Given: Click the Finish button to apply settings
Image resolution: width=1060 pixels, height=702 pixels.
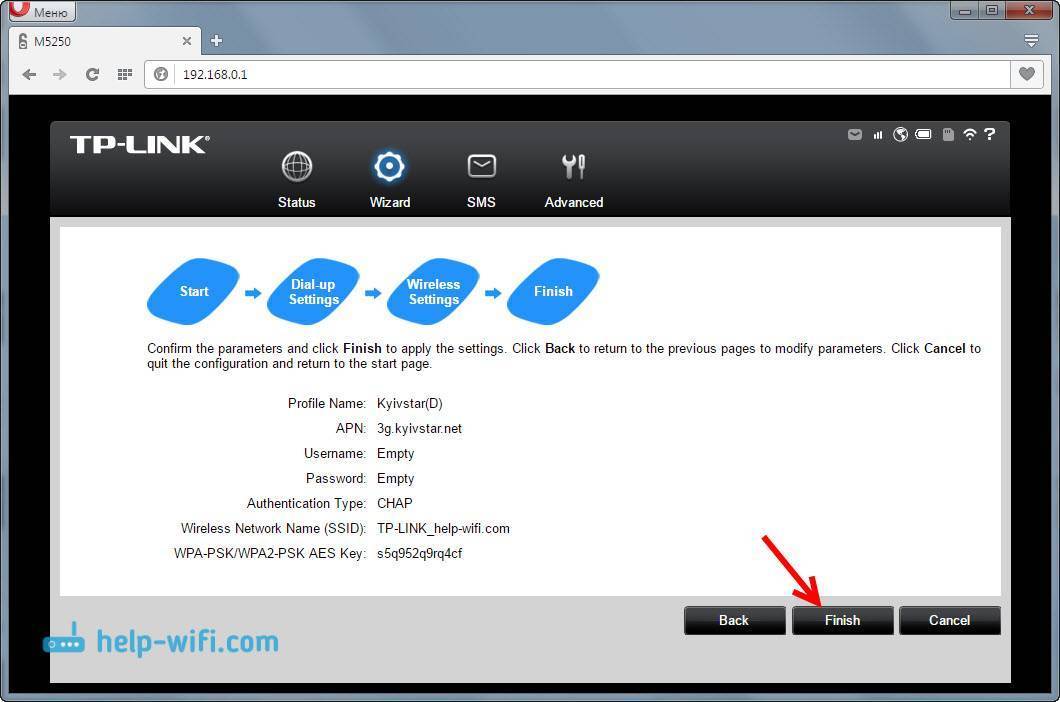Looking at the screenshot, I should point(842,620).
